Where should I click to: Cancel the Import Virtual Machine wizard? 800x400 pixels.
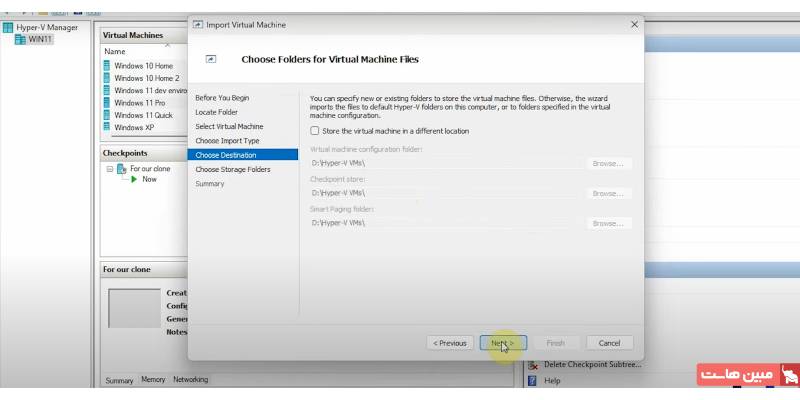[609, 343]
